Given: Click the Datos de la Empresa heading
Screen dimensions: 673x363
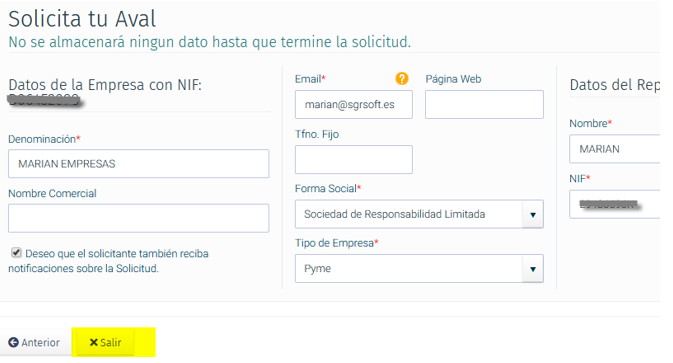Looking at the screenshot, I should click(105, 85).
